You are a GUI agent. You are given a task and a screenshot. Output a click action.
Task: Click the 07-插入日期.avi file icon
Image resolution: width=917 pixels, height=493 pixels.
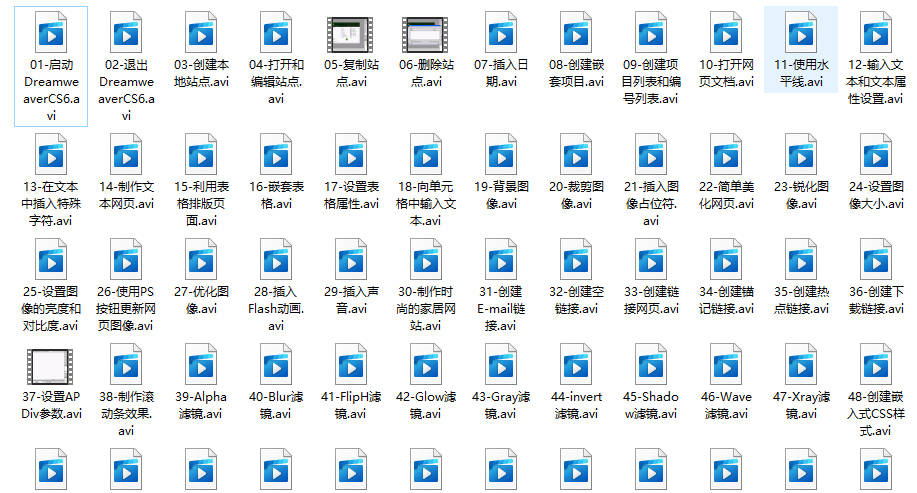pos(501,33)
